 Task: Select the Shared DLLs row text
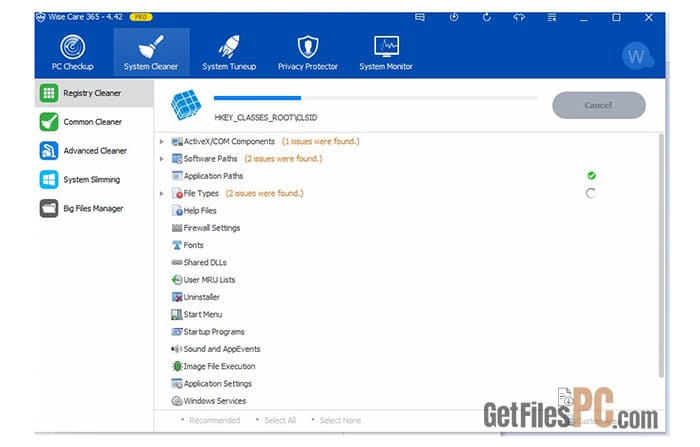[205, 263]
